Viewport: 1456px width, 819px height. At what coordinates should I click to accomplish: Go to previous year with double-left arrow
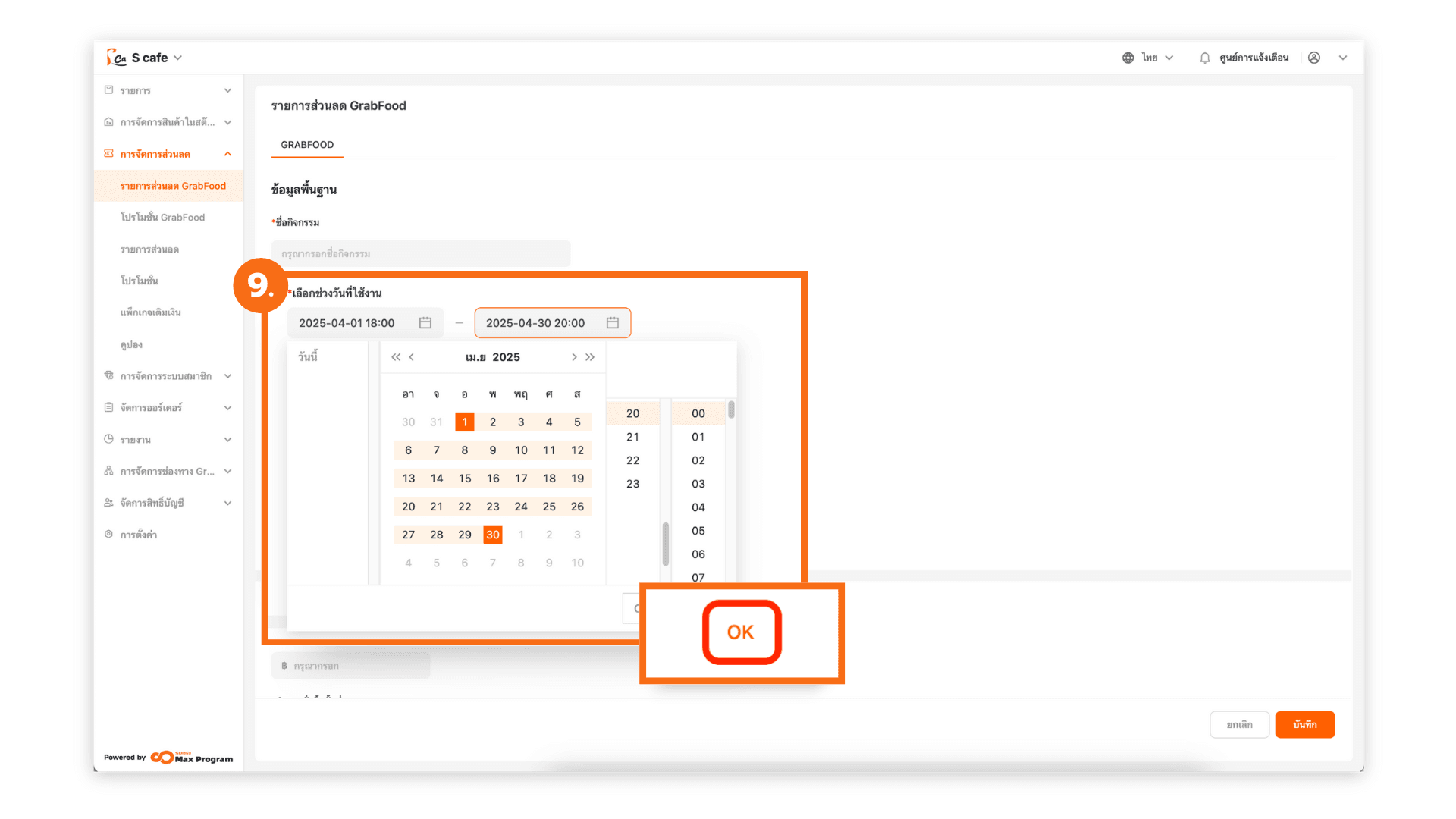[x=396, y=357]
